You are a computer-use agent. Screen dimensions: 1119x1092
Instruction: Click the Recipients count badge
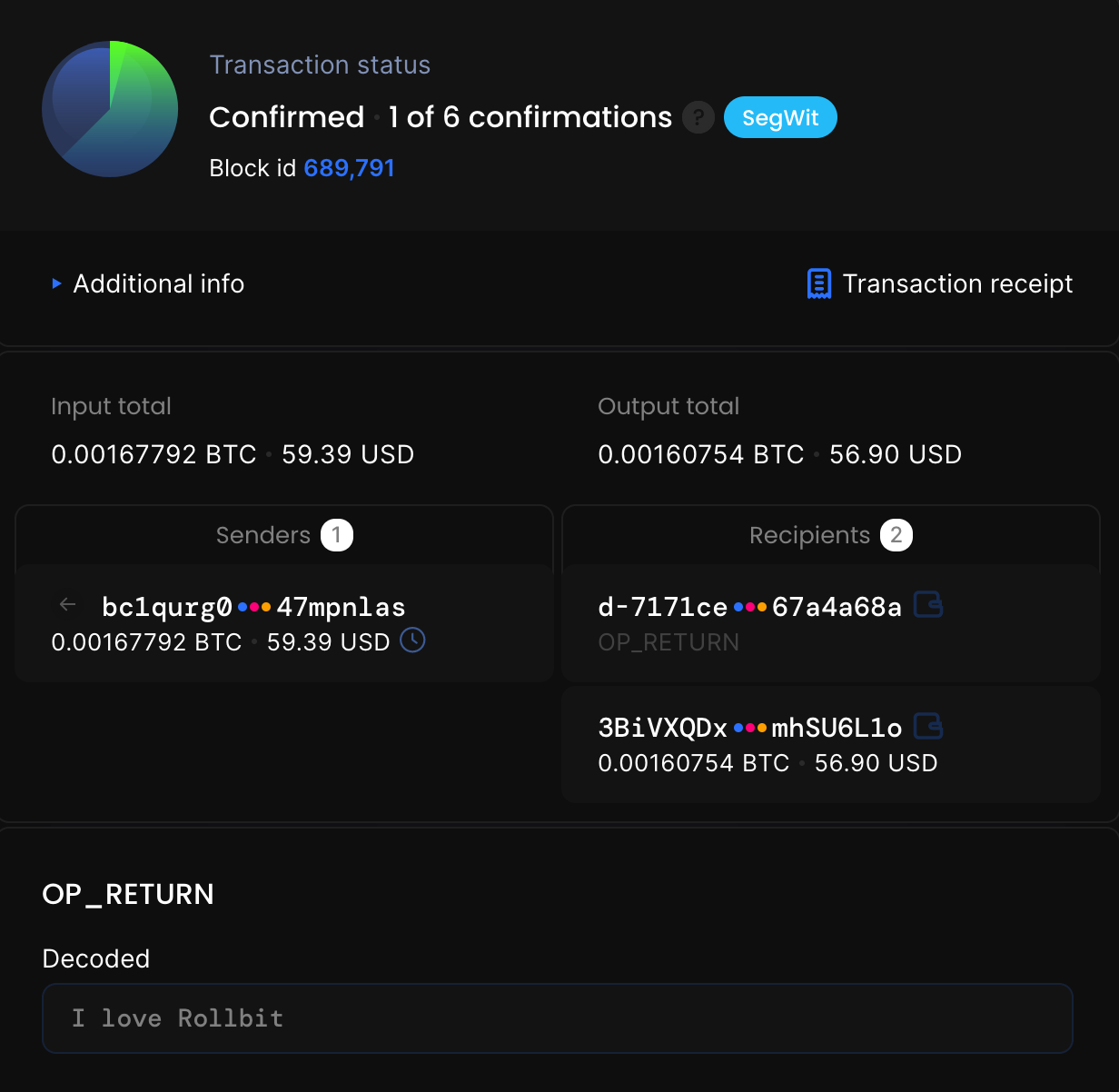click(897, 535)
